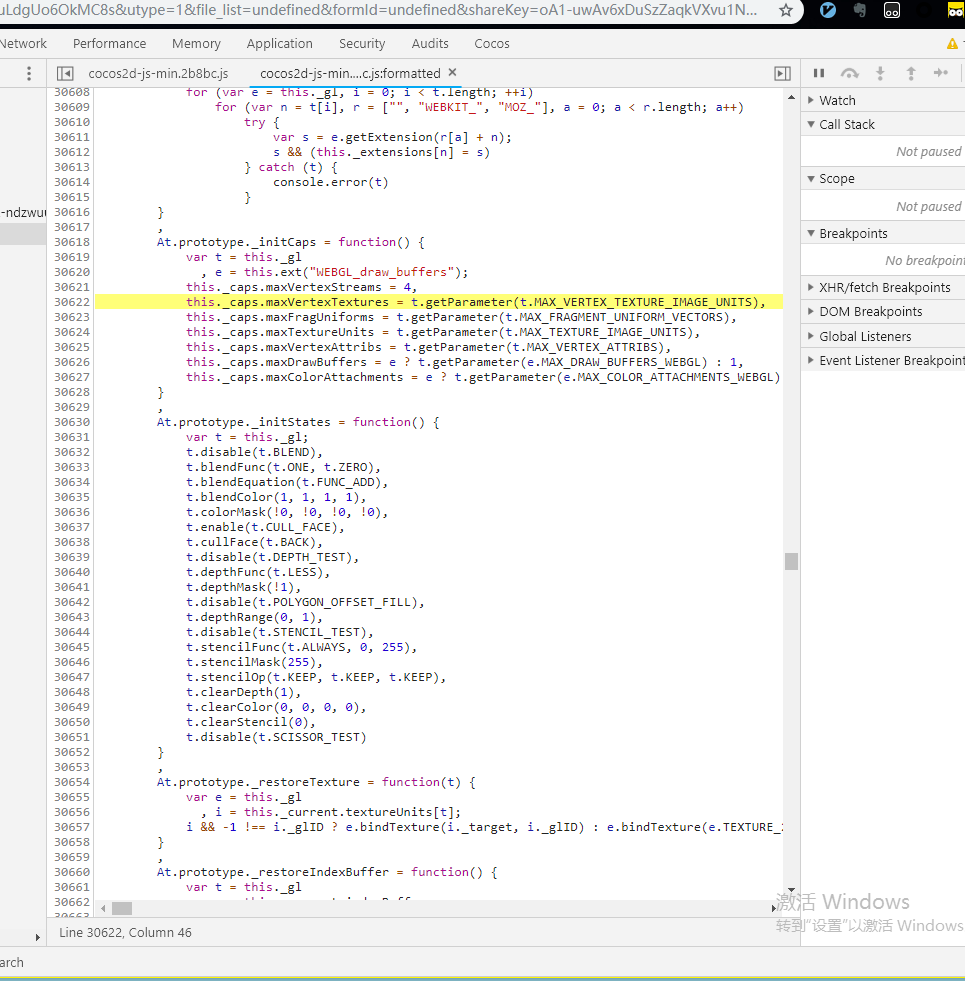Click 'maxVertexTextures' in highlighted line
Viewport: 965px width, 981px height.
(327, 302)
